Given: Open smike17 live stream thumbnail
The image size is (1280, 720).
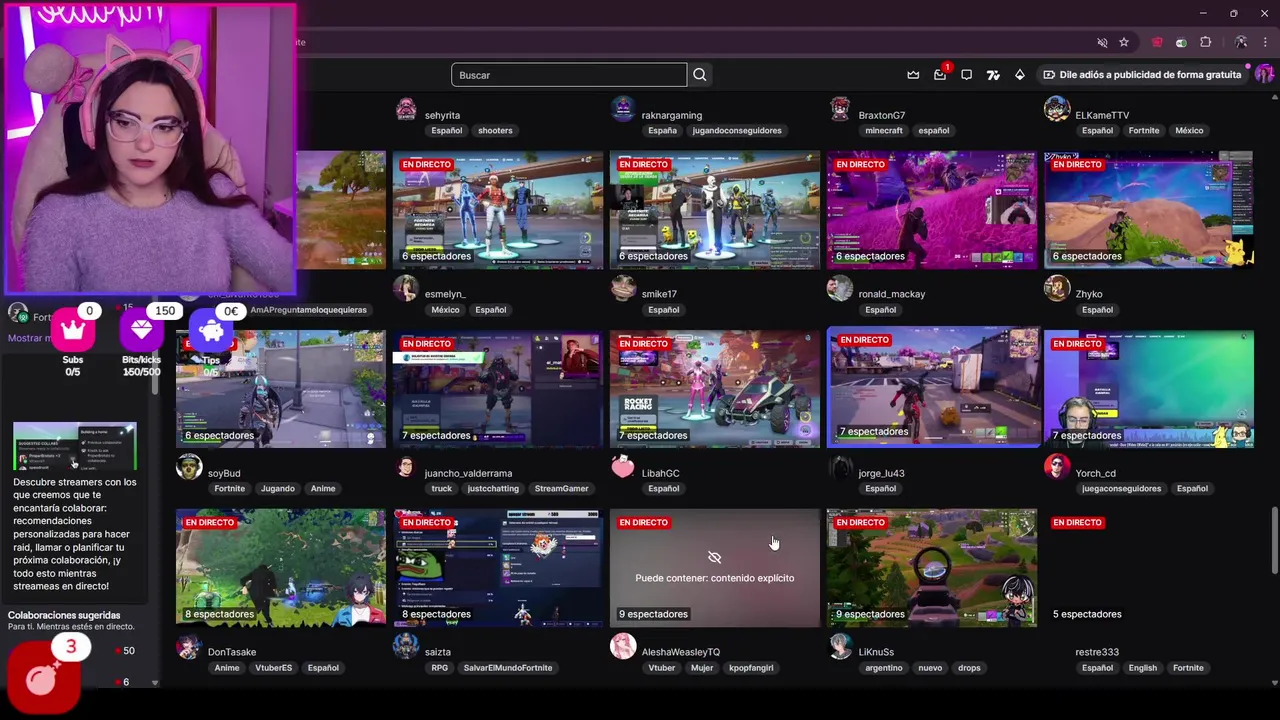Looking at the screenshot, I should 715,210.
